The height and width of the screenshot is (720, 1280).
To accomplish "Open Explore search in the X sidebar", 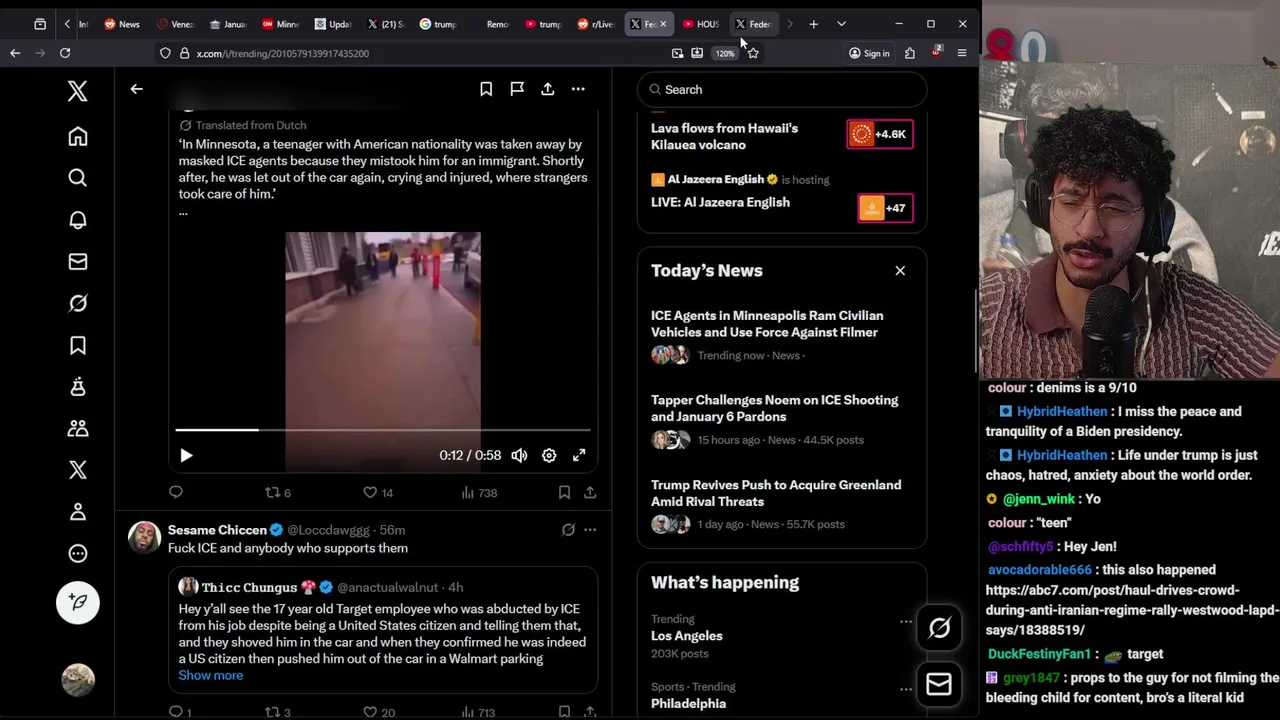I will click(x=78, y=178).
